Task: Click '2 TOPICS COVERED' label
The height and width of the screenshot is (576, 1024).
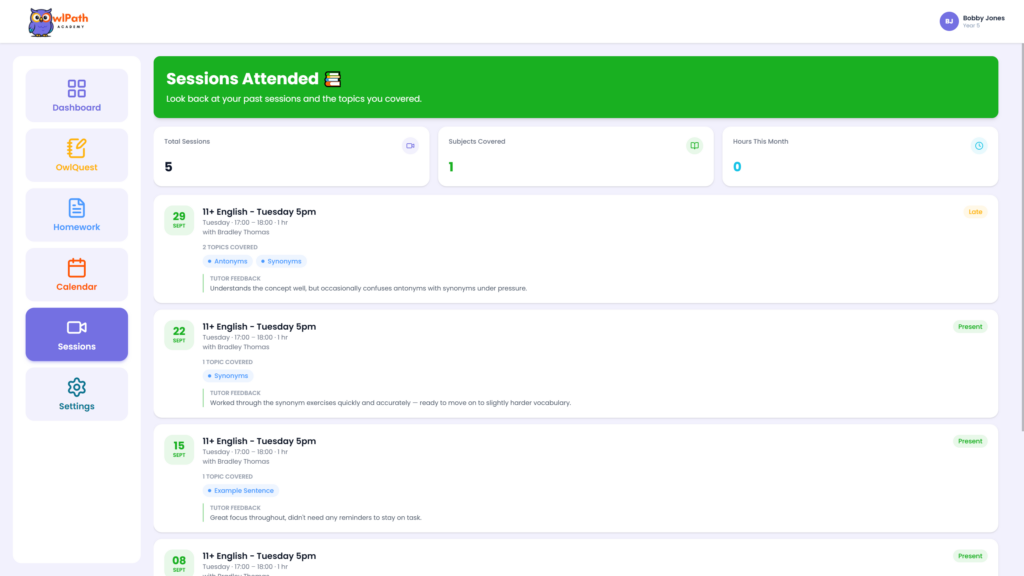Action: click(x=230, y=248)
